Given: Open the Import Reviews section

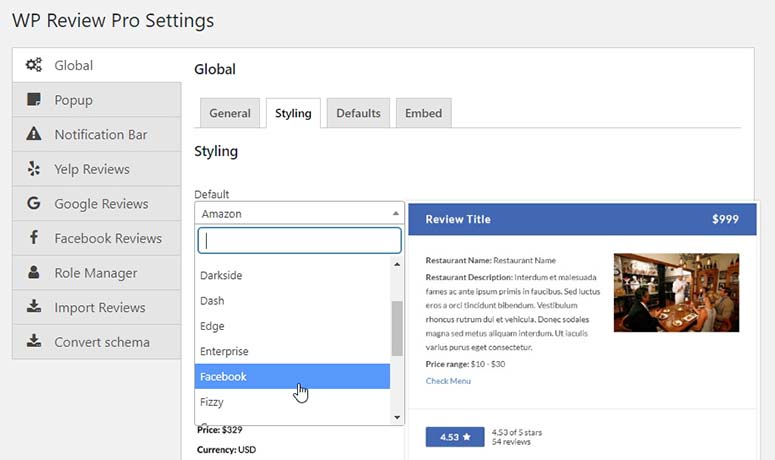Looking at the screenshot, I should coord(97,307).
